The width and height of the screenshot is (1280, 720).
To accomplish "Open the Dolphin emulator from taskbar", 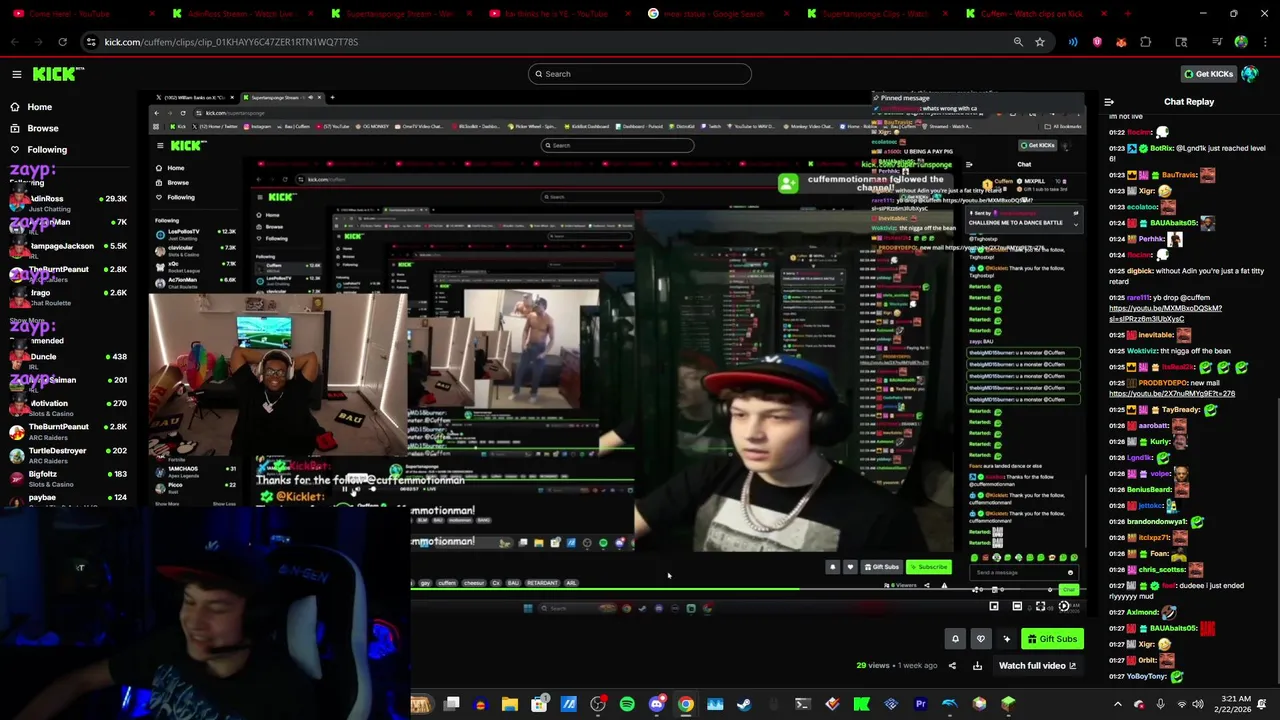I will 949,705.
